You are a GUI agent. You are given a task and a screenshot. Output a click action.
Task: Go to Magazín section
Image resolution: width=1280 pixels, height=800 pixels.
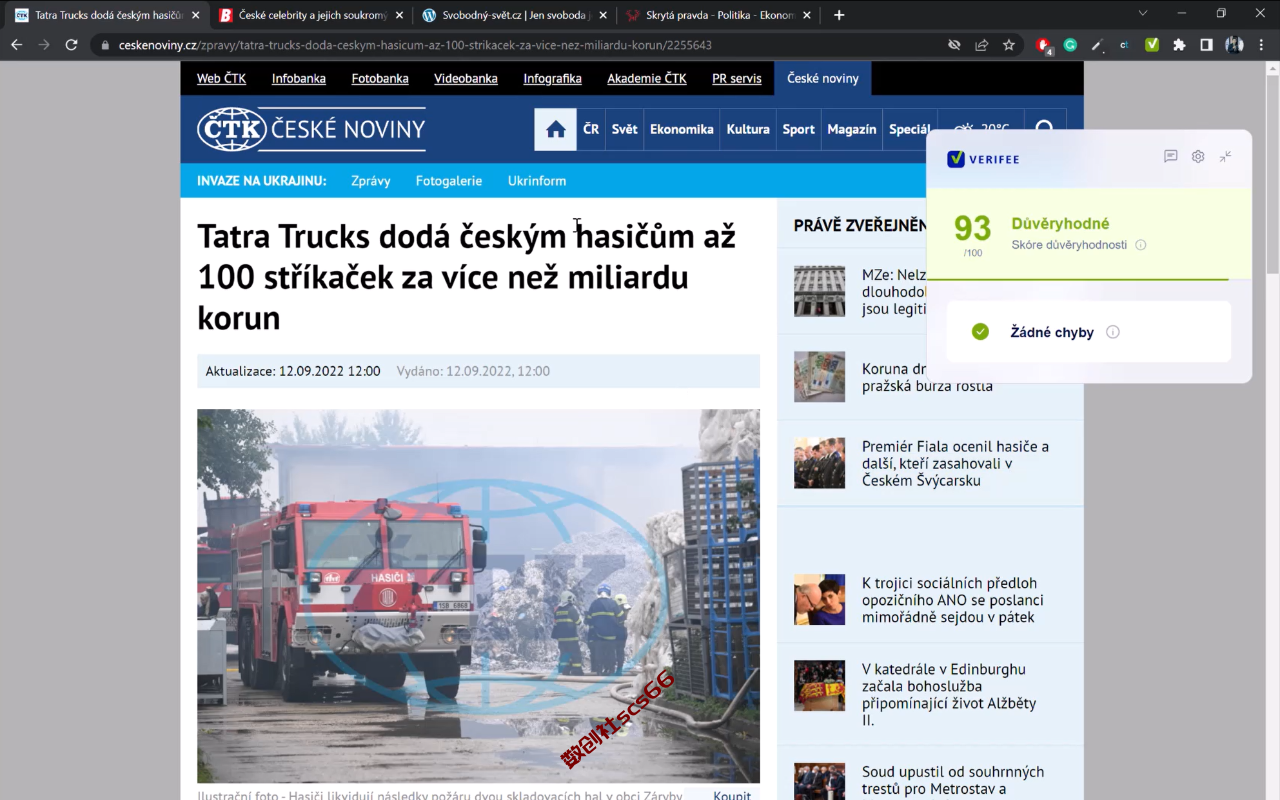[x=852, y=129]
